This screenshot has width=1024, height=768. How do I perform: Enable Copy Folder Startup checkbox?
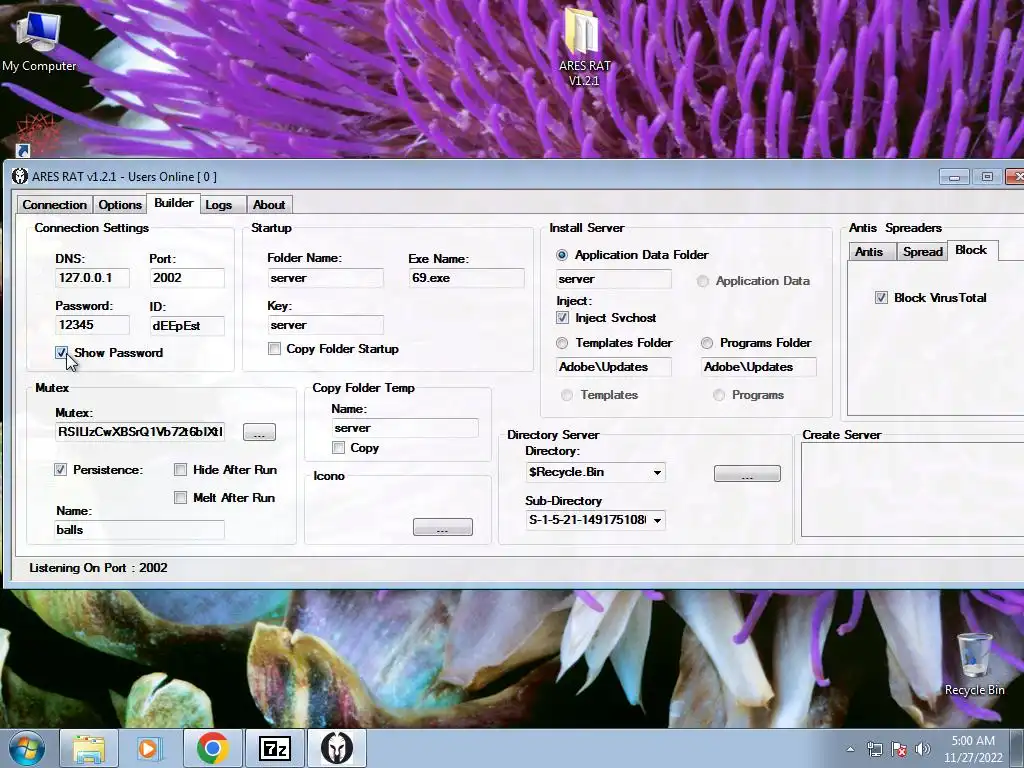[x=274, y=349]
